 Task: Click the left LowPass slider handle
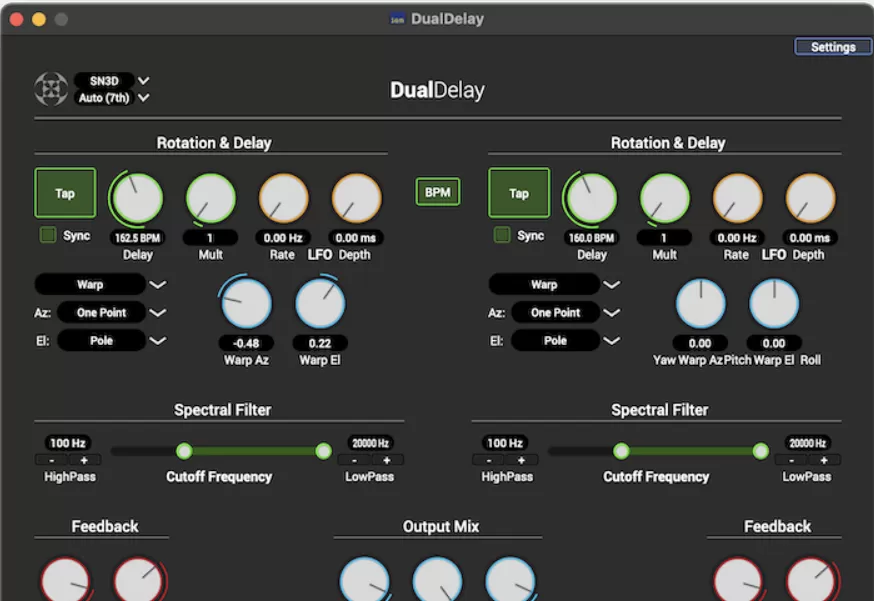click(x=323, y=451)
